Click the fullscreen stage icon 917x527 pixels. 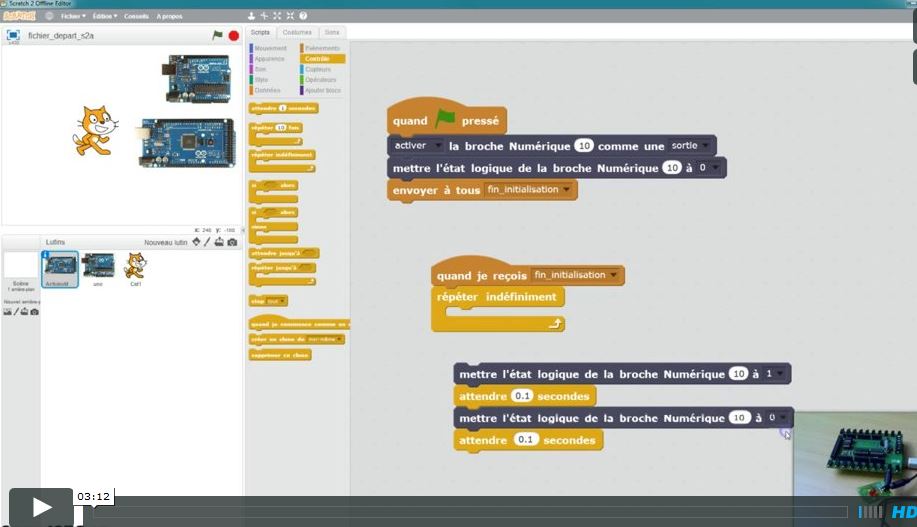pyautogui.click(x=13, y=35)
